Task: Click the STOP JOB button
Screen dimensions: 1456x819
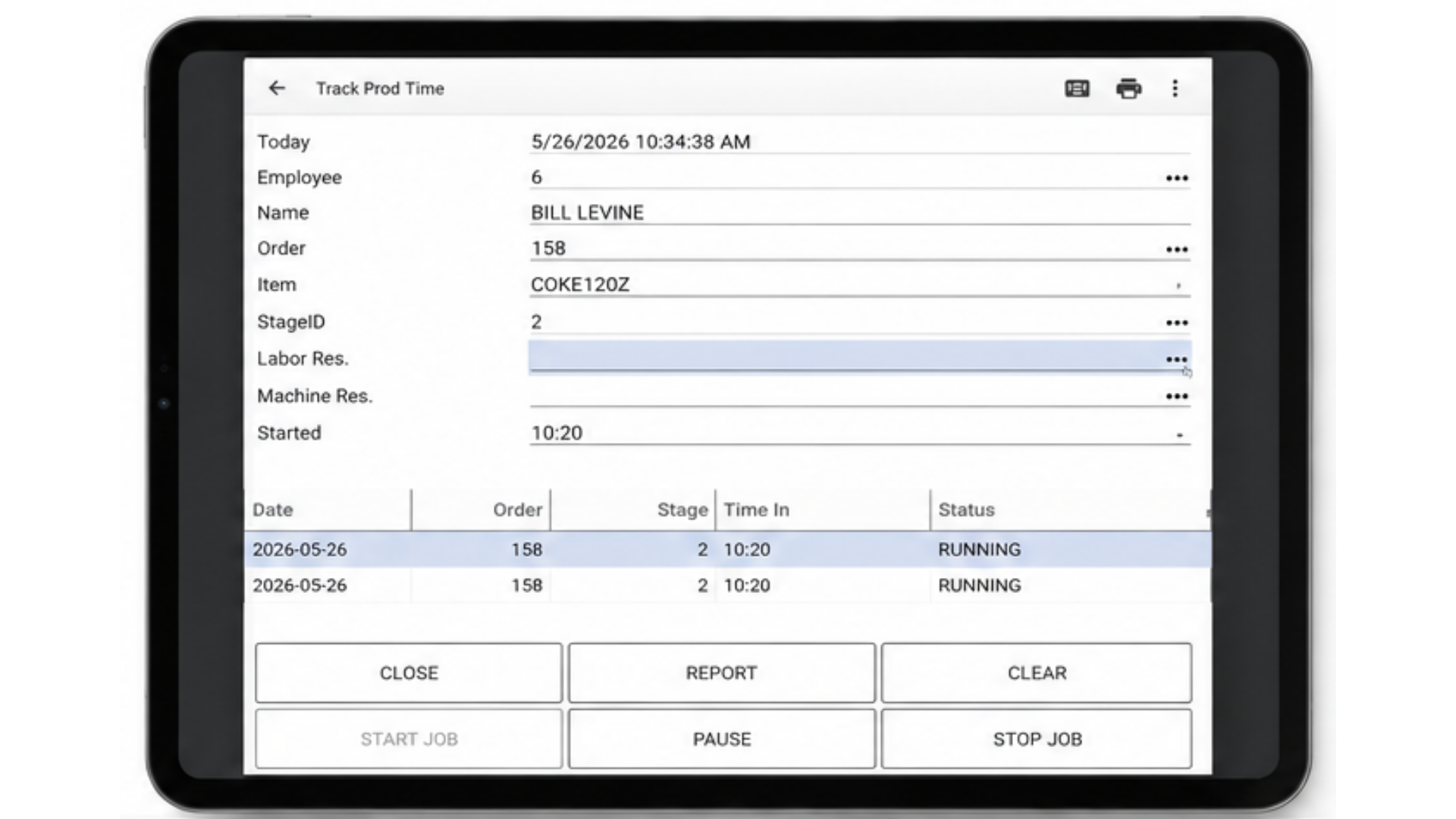Action: coord(1037,739)
